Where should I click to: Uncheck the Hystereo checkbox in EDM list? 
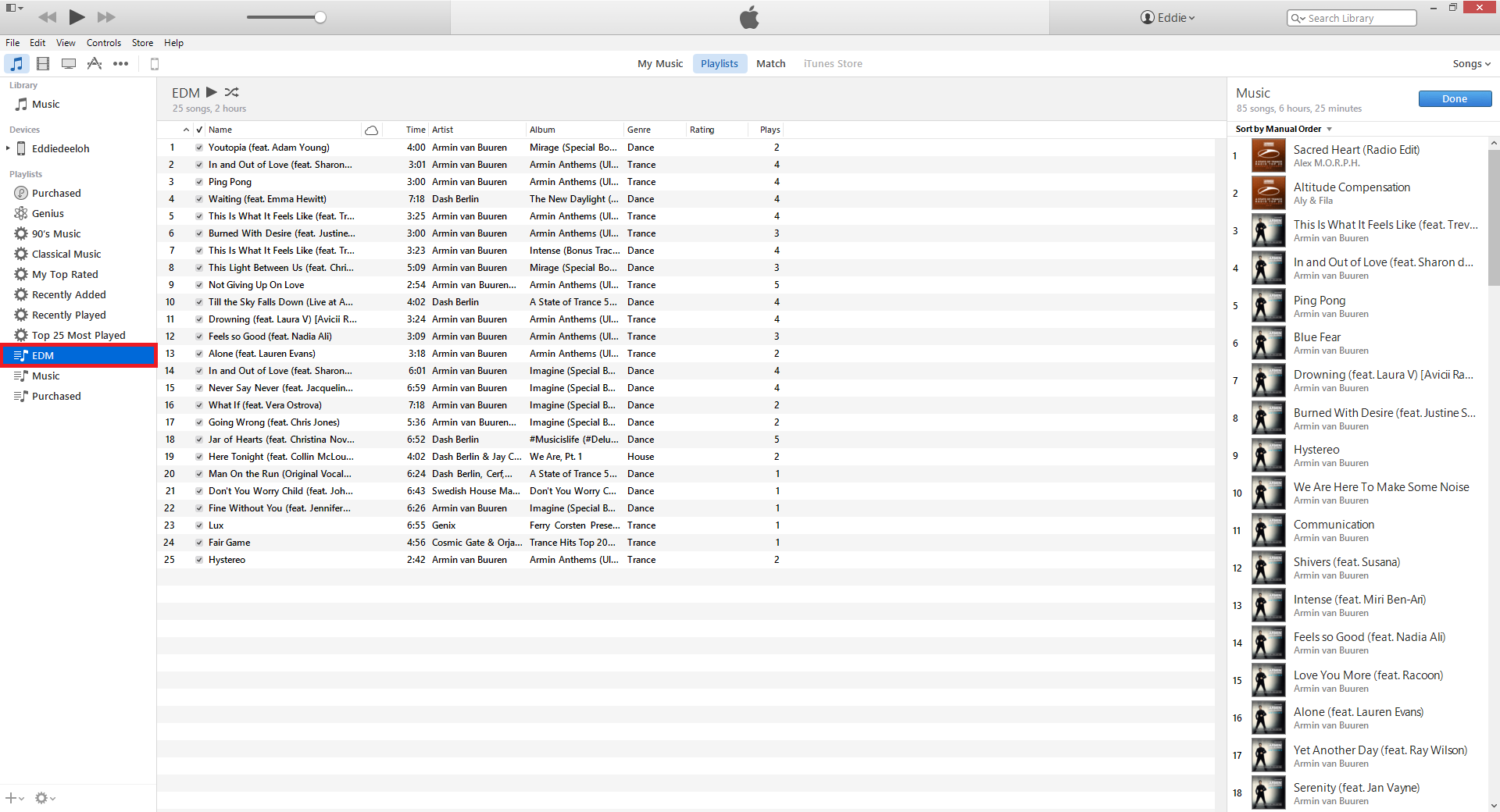tap(199, 560)
